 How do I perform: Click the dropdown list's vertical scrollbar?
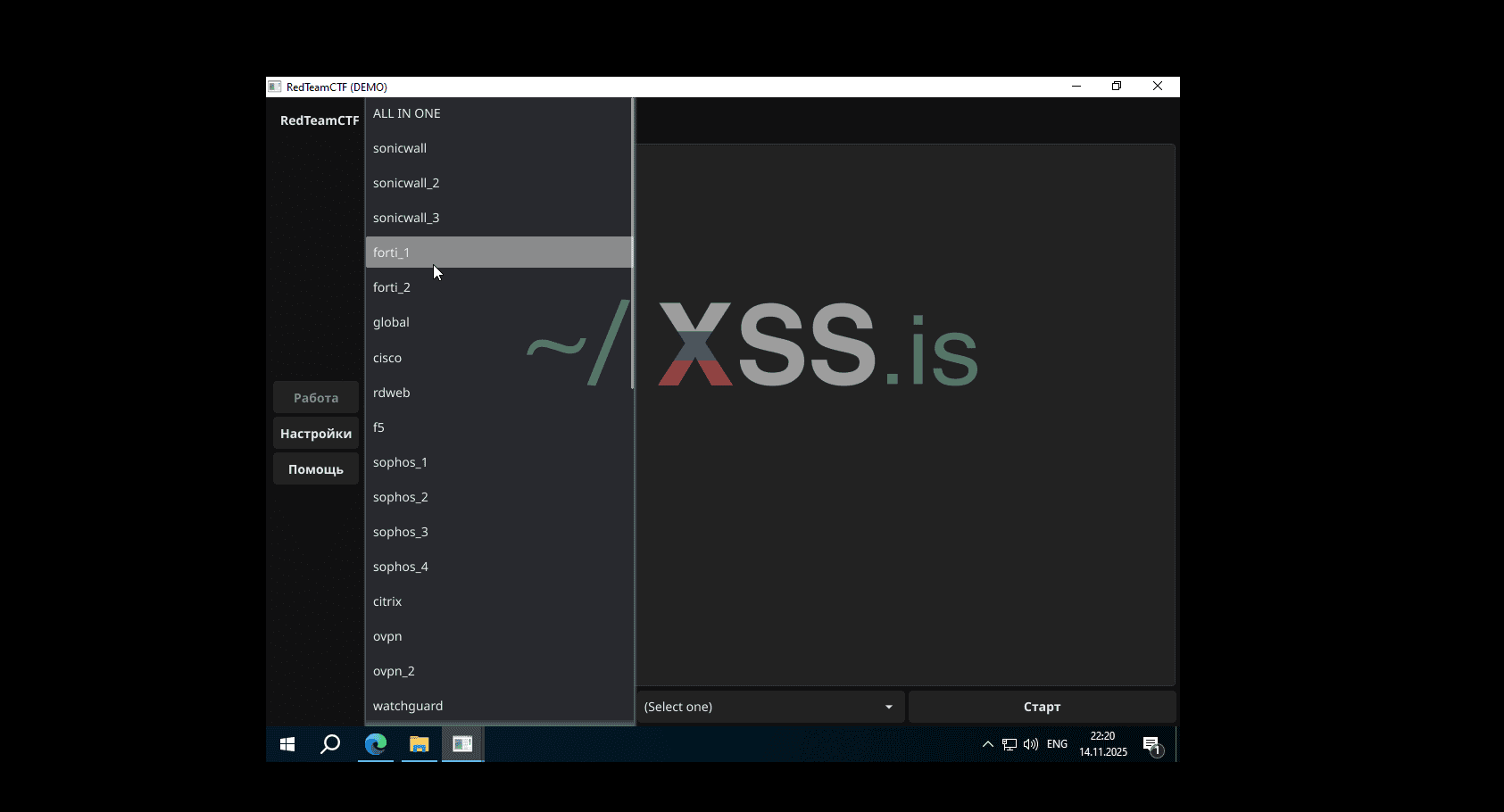(x=633, y=243)
